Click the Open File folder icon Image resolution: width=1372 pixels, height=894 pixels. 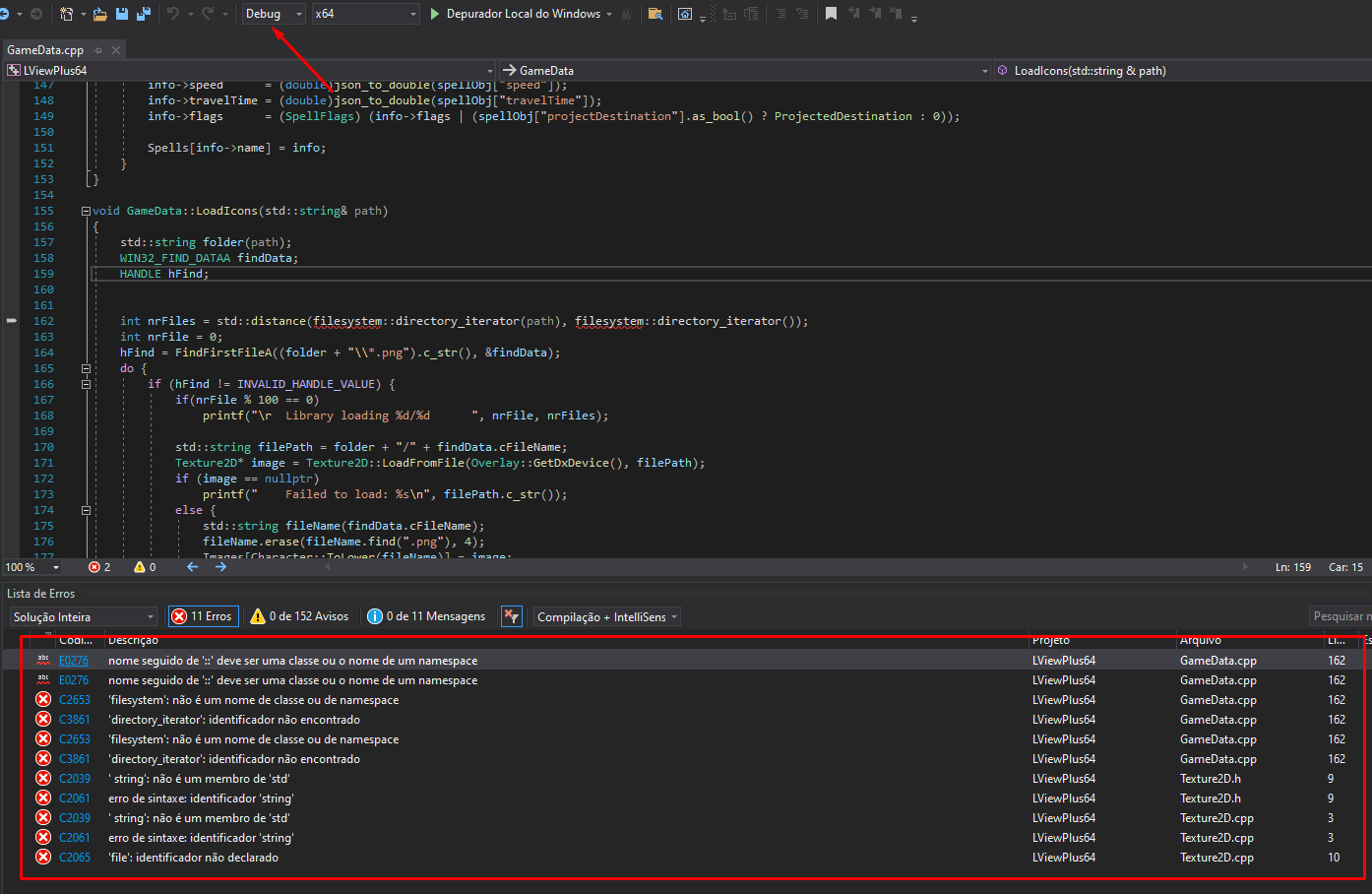100,14
